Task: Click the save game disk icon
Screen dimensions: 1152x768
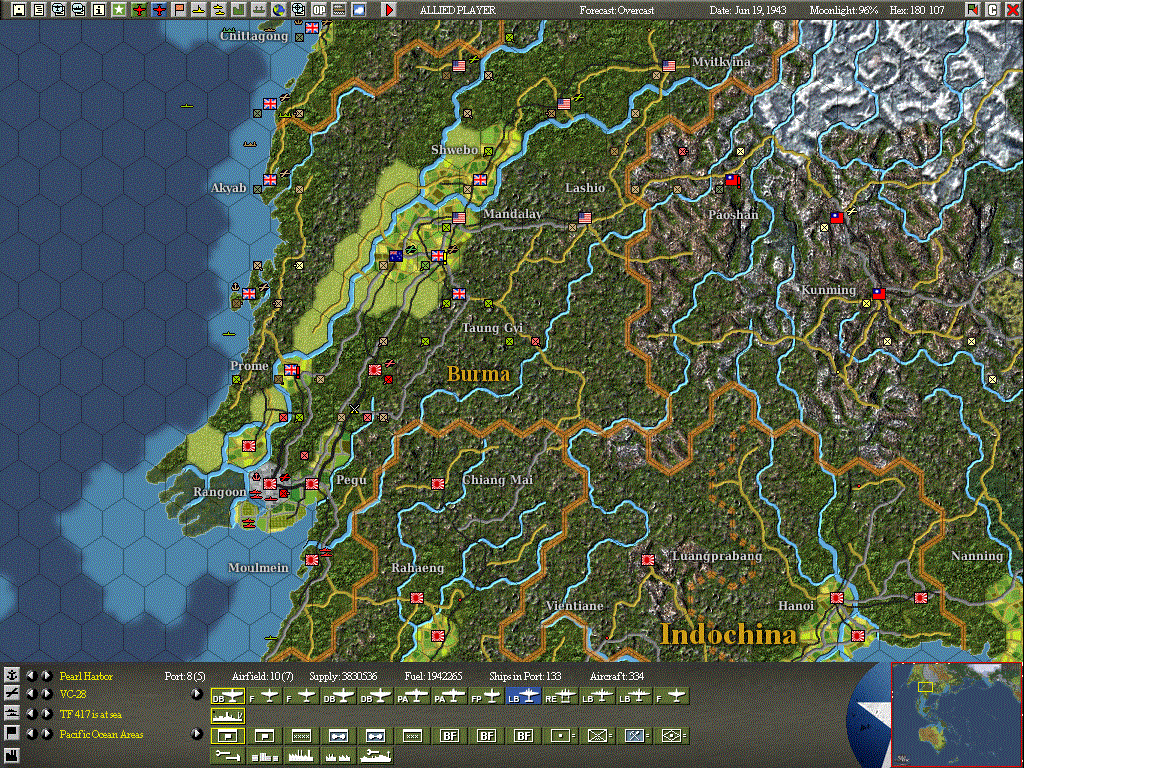Action: click(x=18, y=10)
